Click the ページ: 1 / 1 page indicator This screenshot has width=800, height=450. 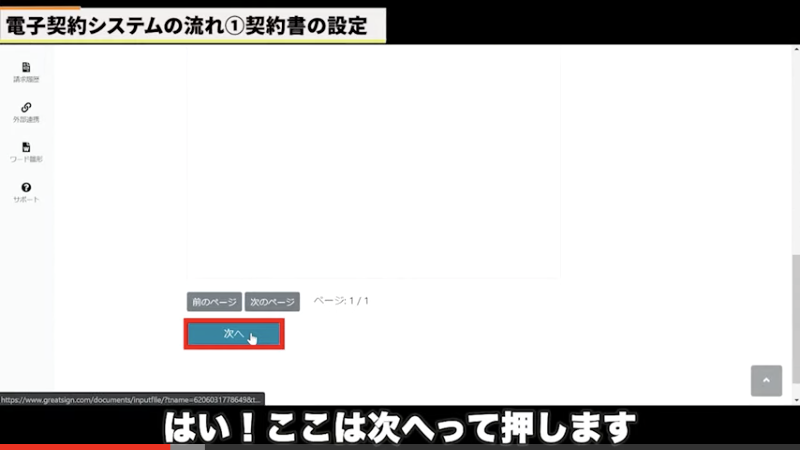(341, 300)
